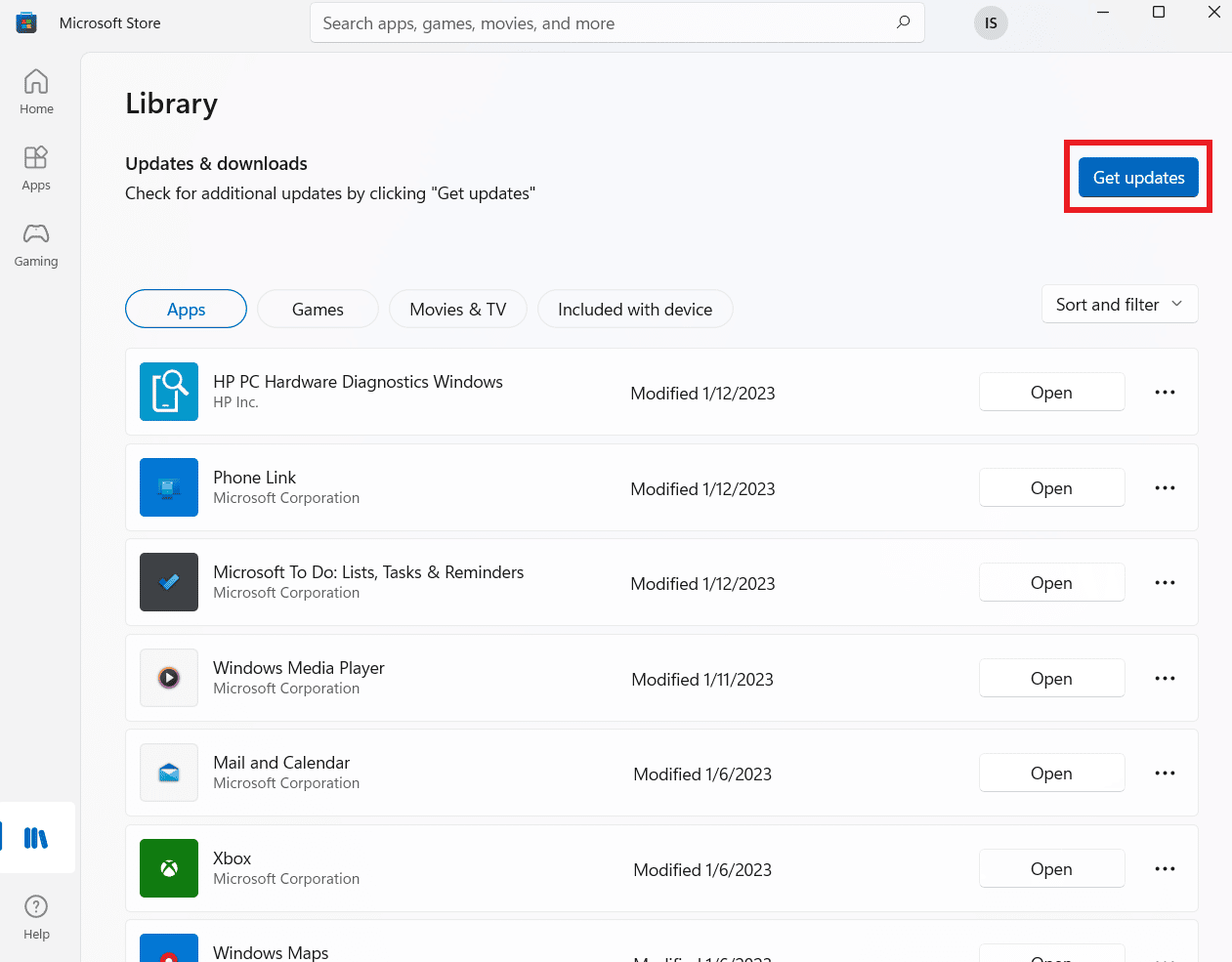The height and width of the screenshot is (962, 1232).
Task: Switch to the Included with device tab
Action: pyautogui.click(x=635, y=309)
